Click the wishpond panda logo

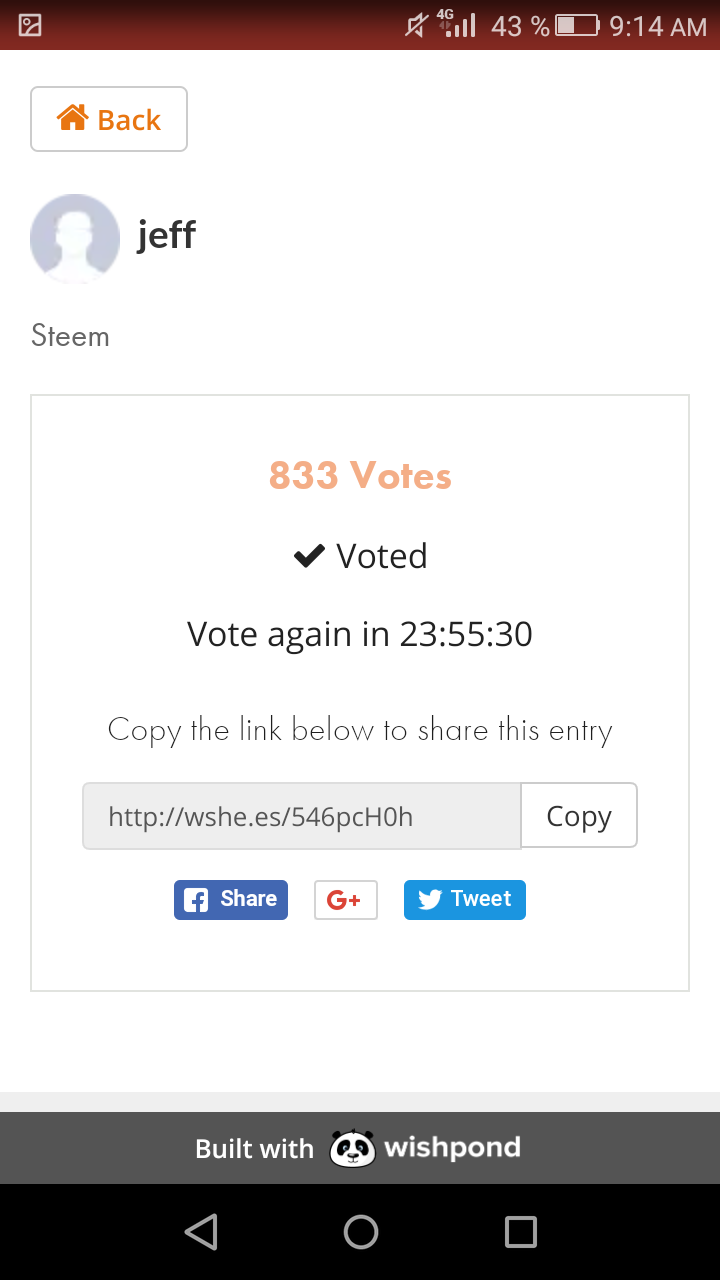tap(352, 1148)
